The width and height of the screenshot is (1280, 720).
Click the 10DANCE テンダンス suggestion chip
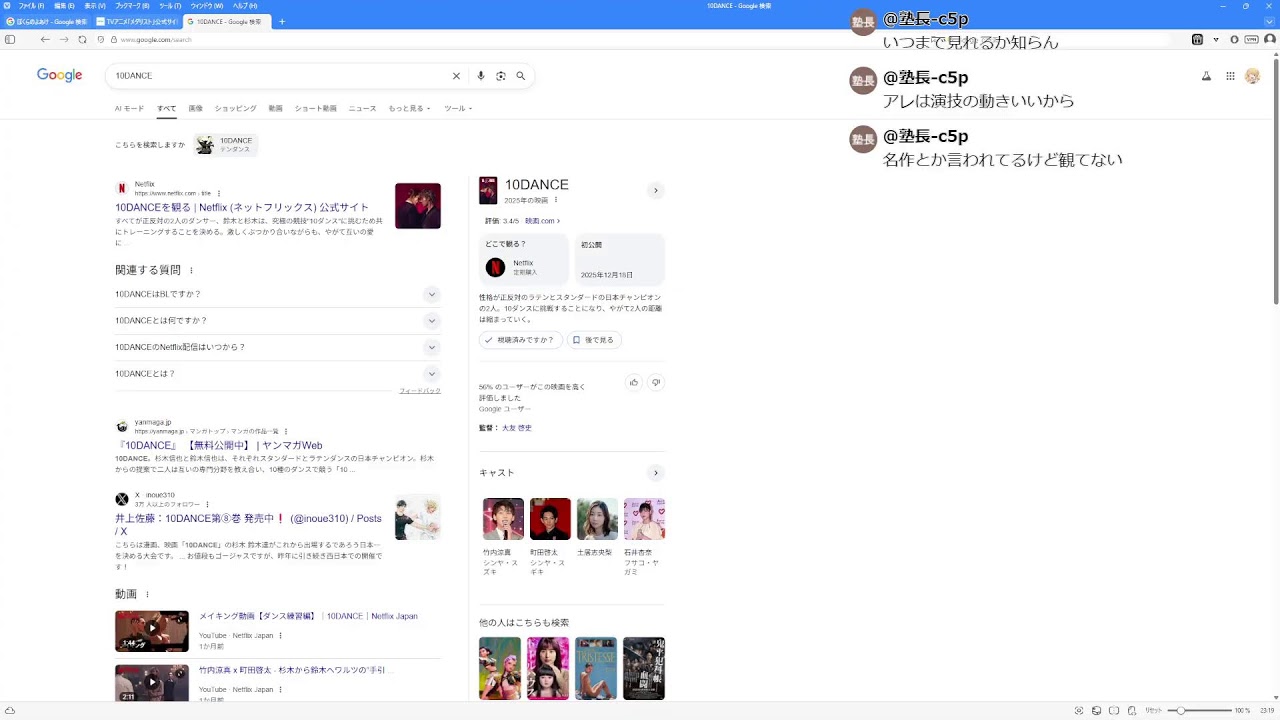tap(226, 145)
